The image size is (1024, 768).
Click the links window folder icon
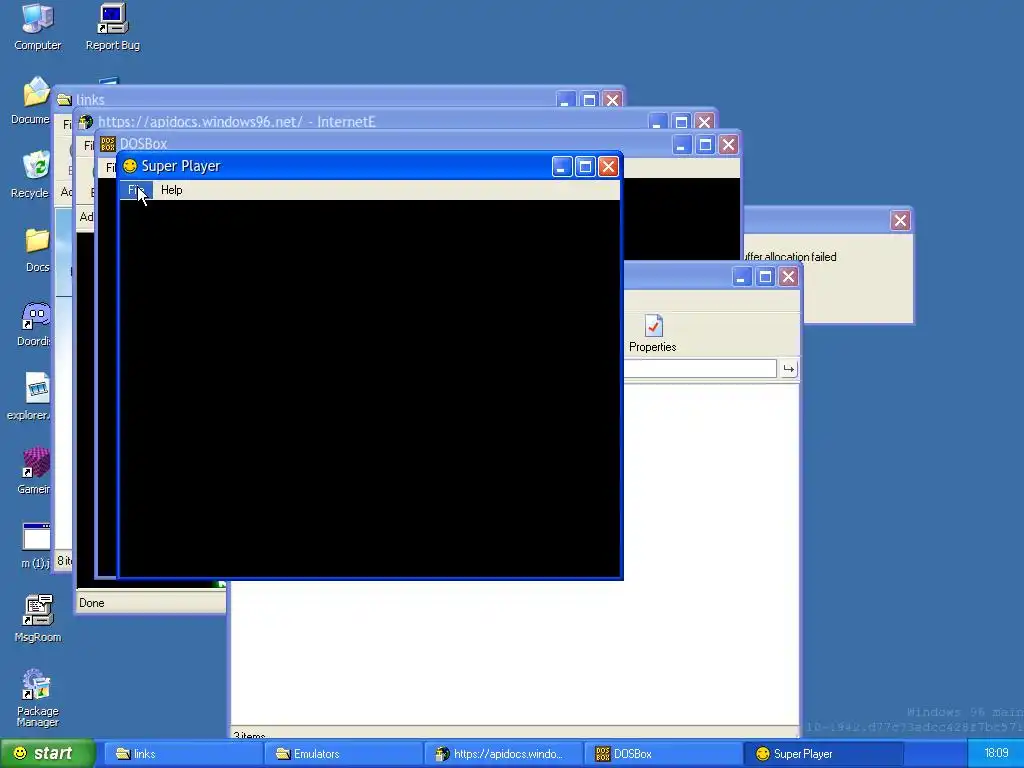point(64,100)
